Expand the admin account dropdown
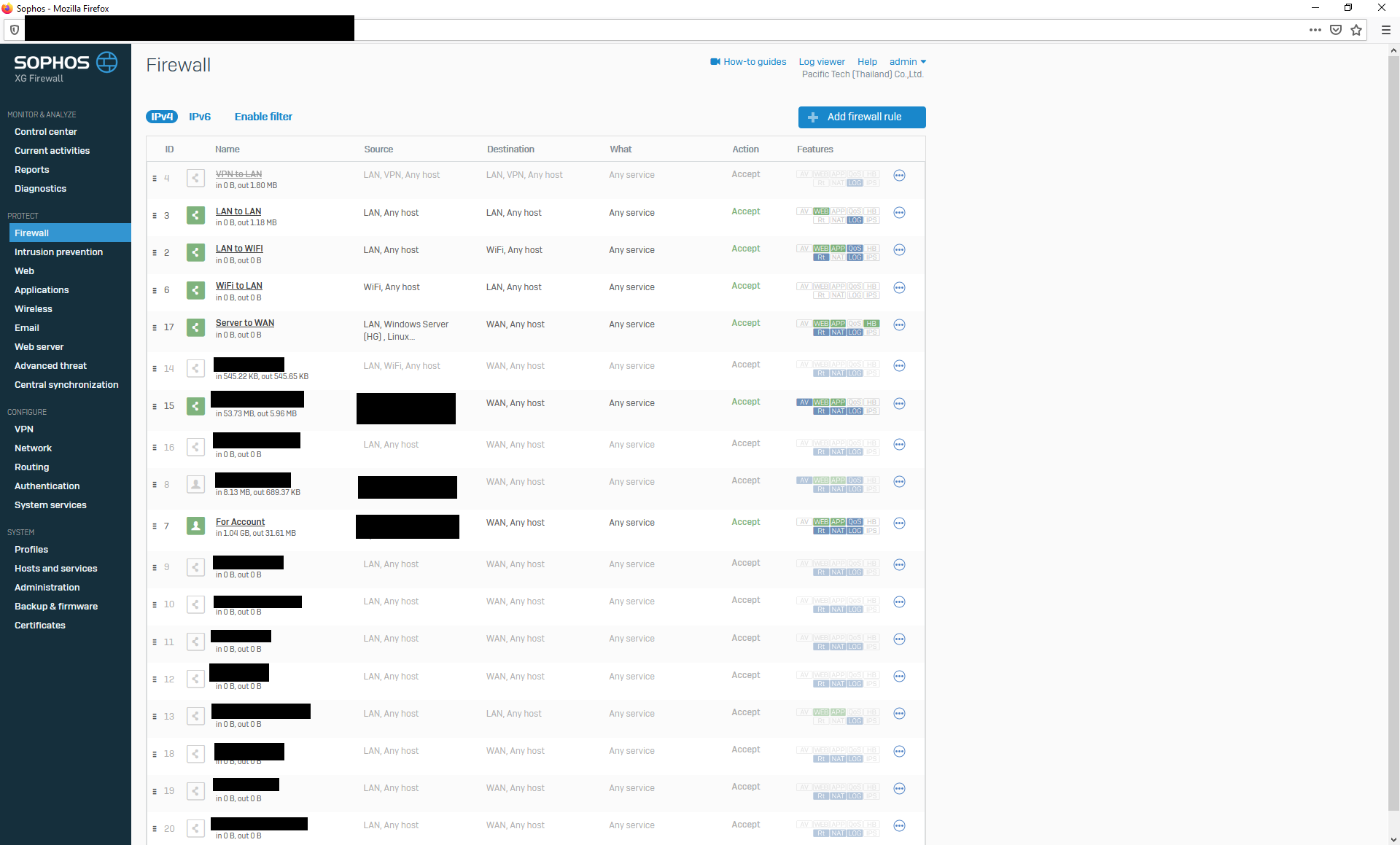1400x845 pixels. (907, 62)
